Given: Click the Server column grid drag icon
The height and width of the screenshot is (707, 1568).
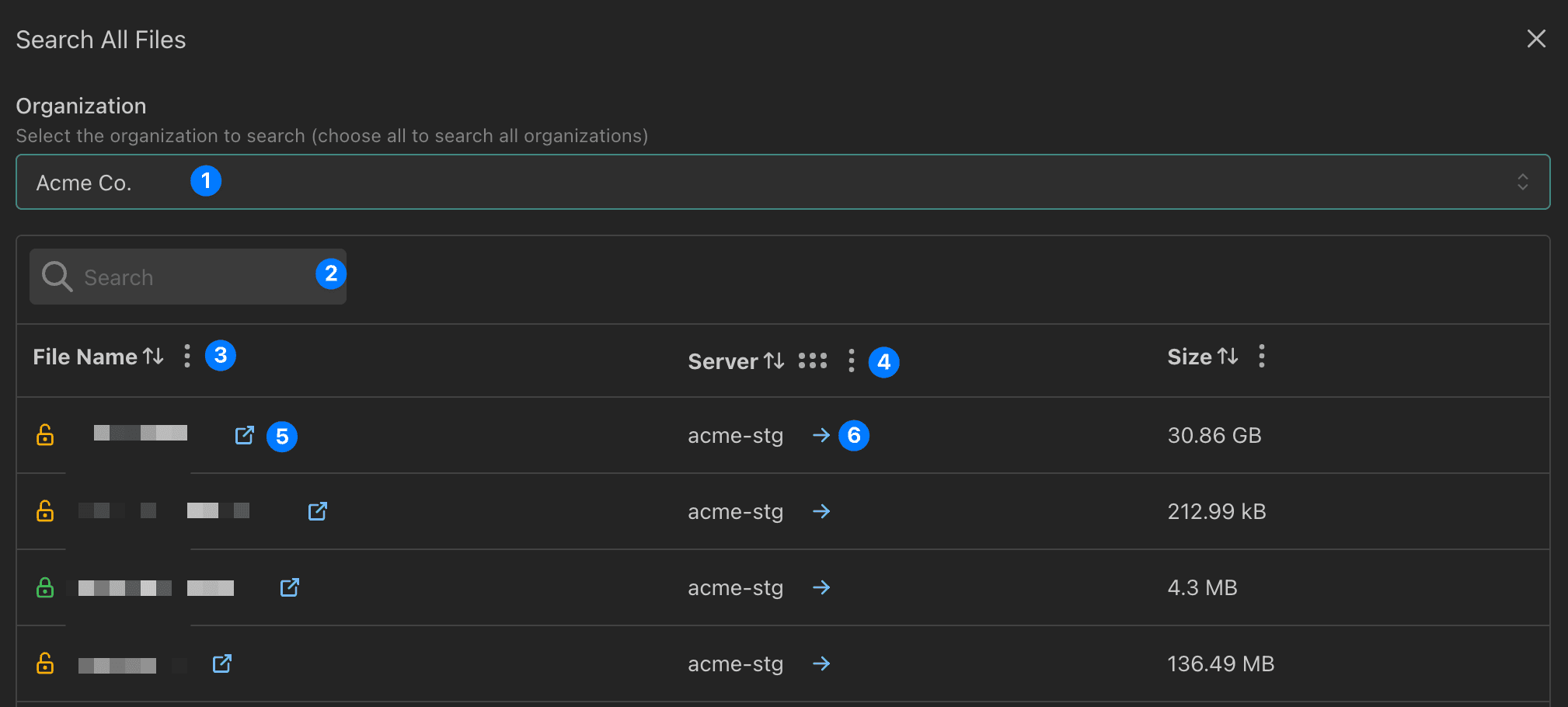Looking at the screenshot, I should click(813, 361).
